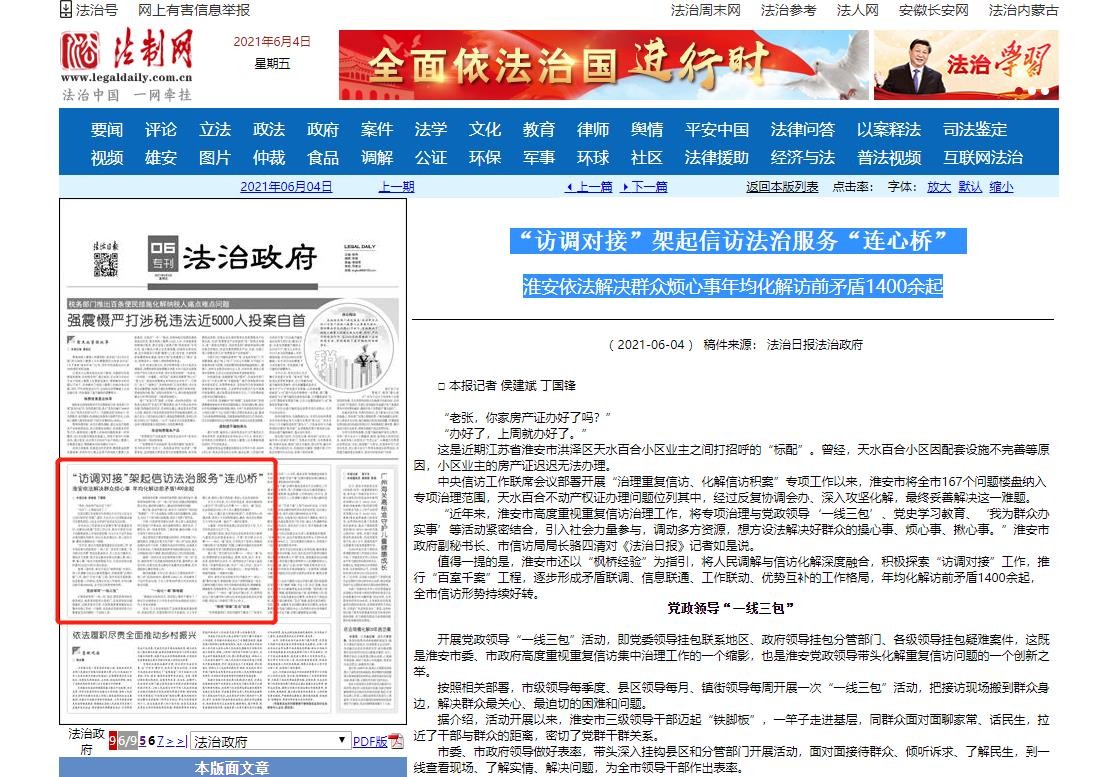Open 上一期 previous issue link

click(x=396, y=187)
